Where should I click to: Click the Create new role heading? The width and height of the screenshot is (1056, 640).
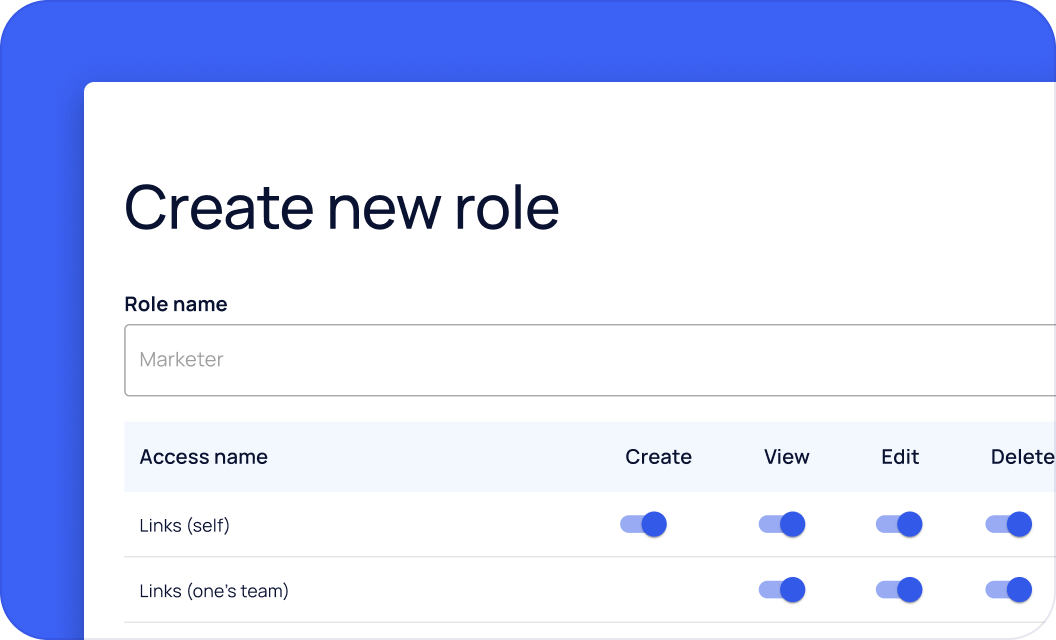pyautogui.click(x=341, y=207)
